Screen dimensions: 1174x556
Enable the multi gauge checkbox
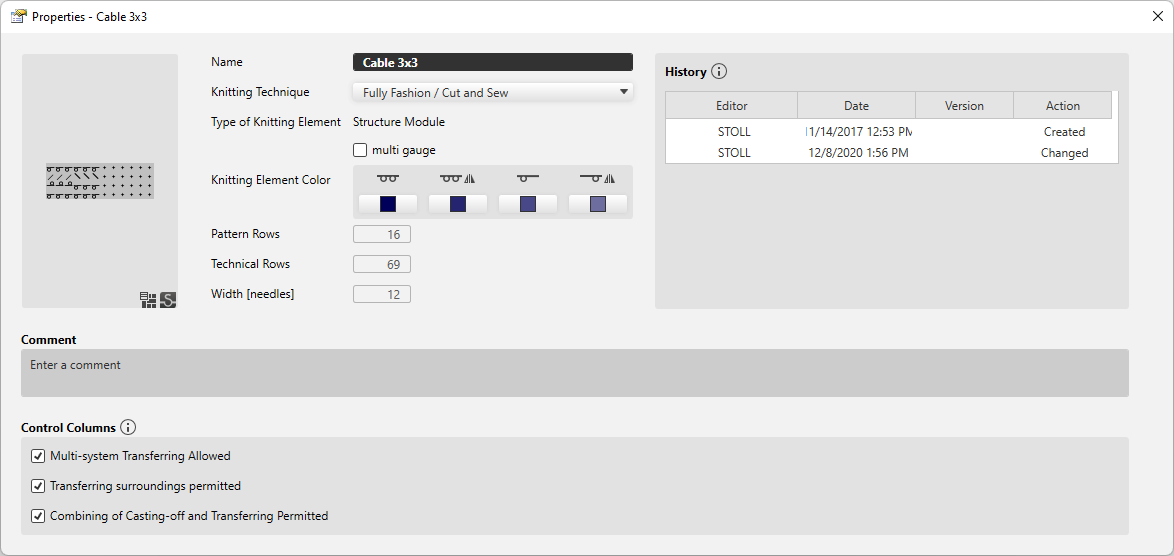[x=361, y=150]
